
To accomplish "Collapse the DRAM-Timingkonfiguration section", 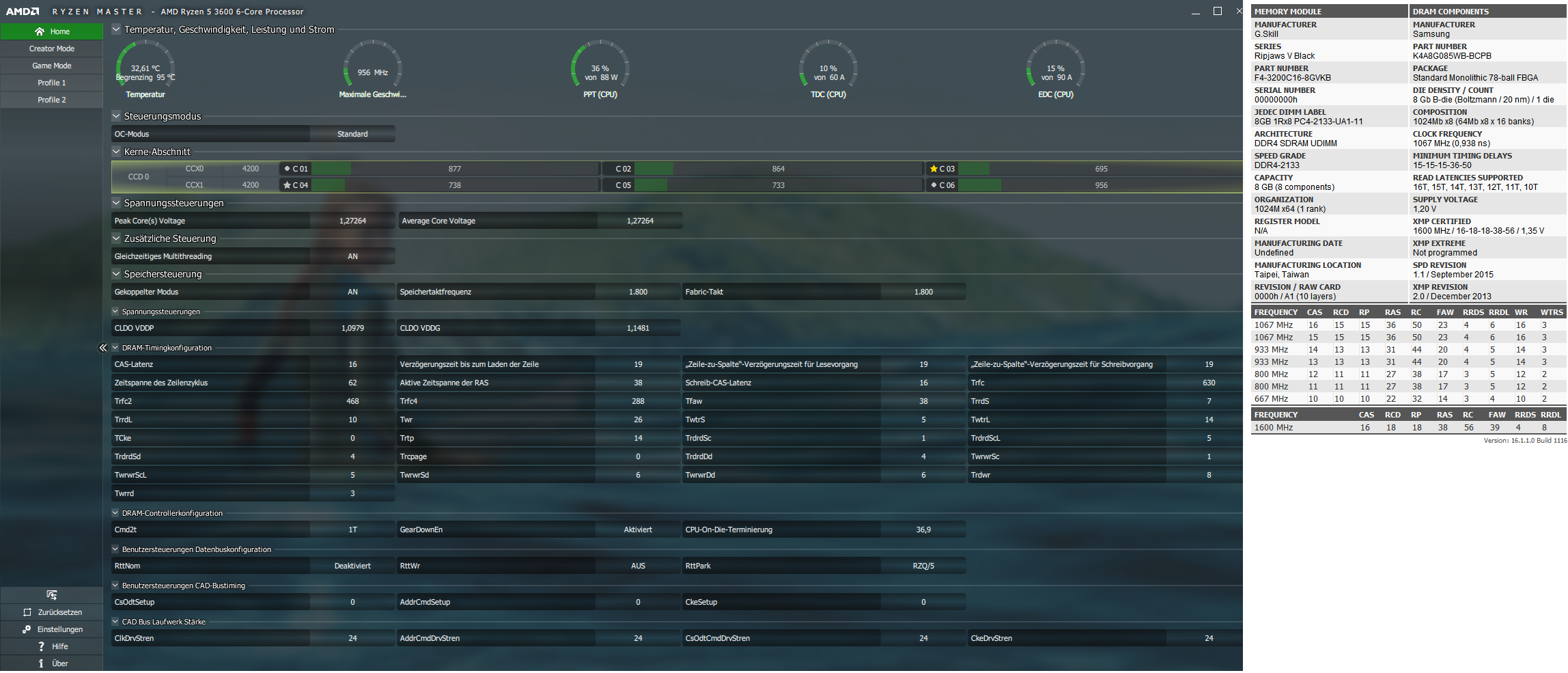I will [x=115, y=348].
